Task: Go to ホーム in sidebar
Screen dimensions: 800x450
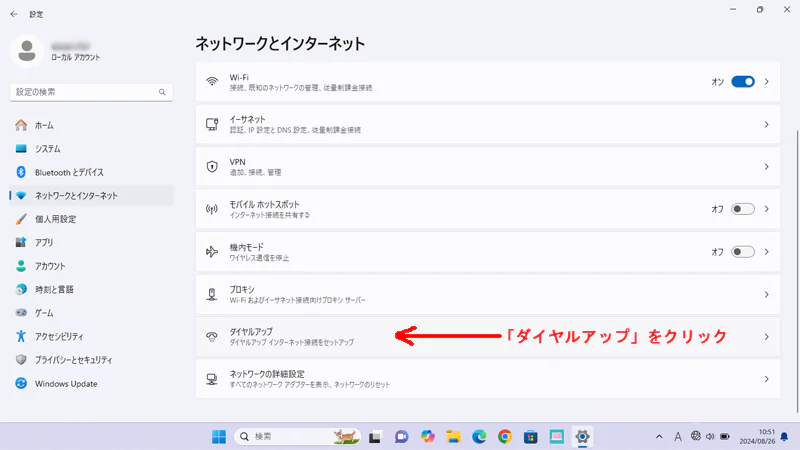Action: click(92, 126)
